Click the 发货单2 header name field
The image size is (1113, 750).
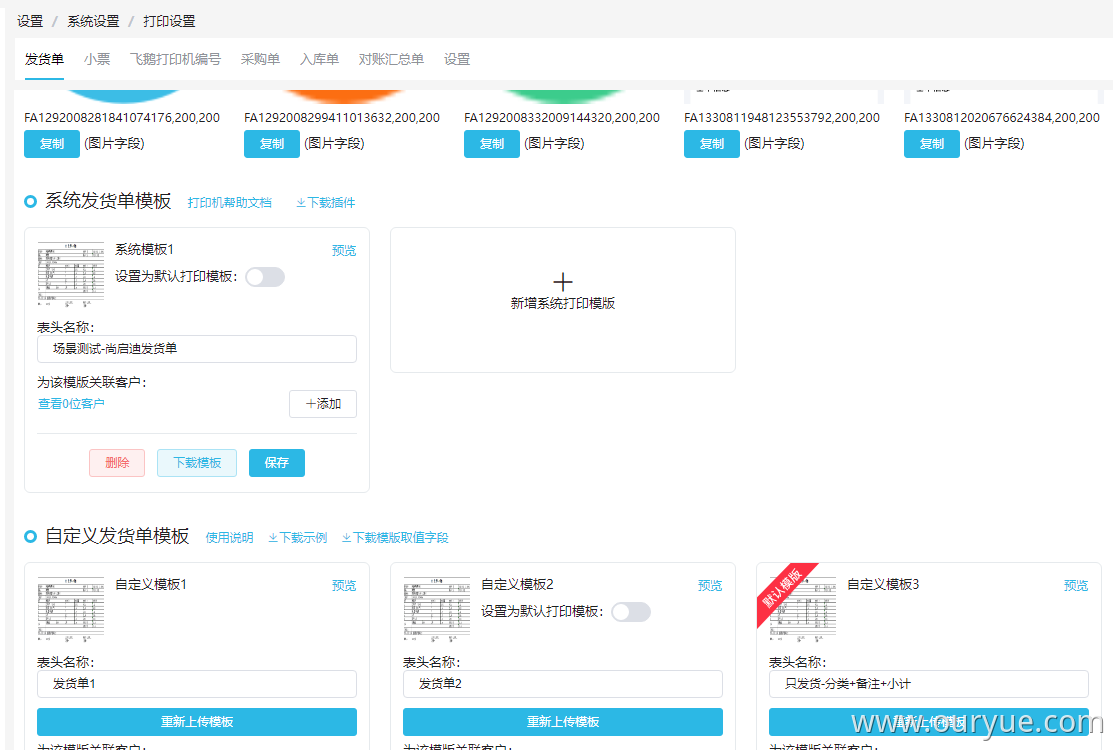pos(563,684)
